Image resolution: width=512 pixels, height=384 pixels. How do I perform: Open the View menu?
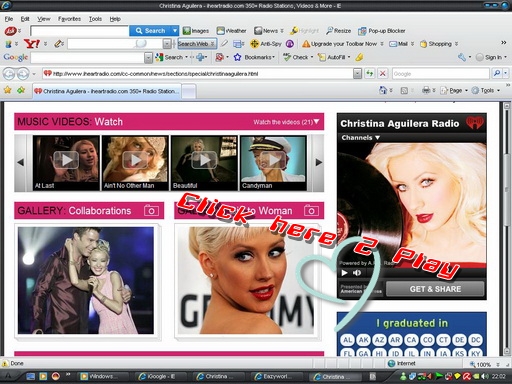coord(44,19)
